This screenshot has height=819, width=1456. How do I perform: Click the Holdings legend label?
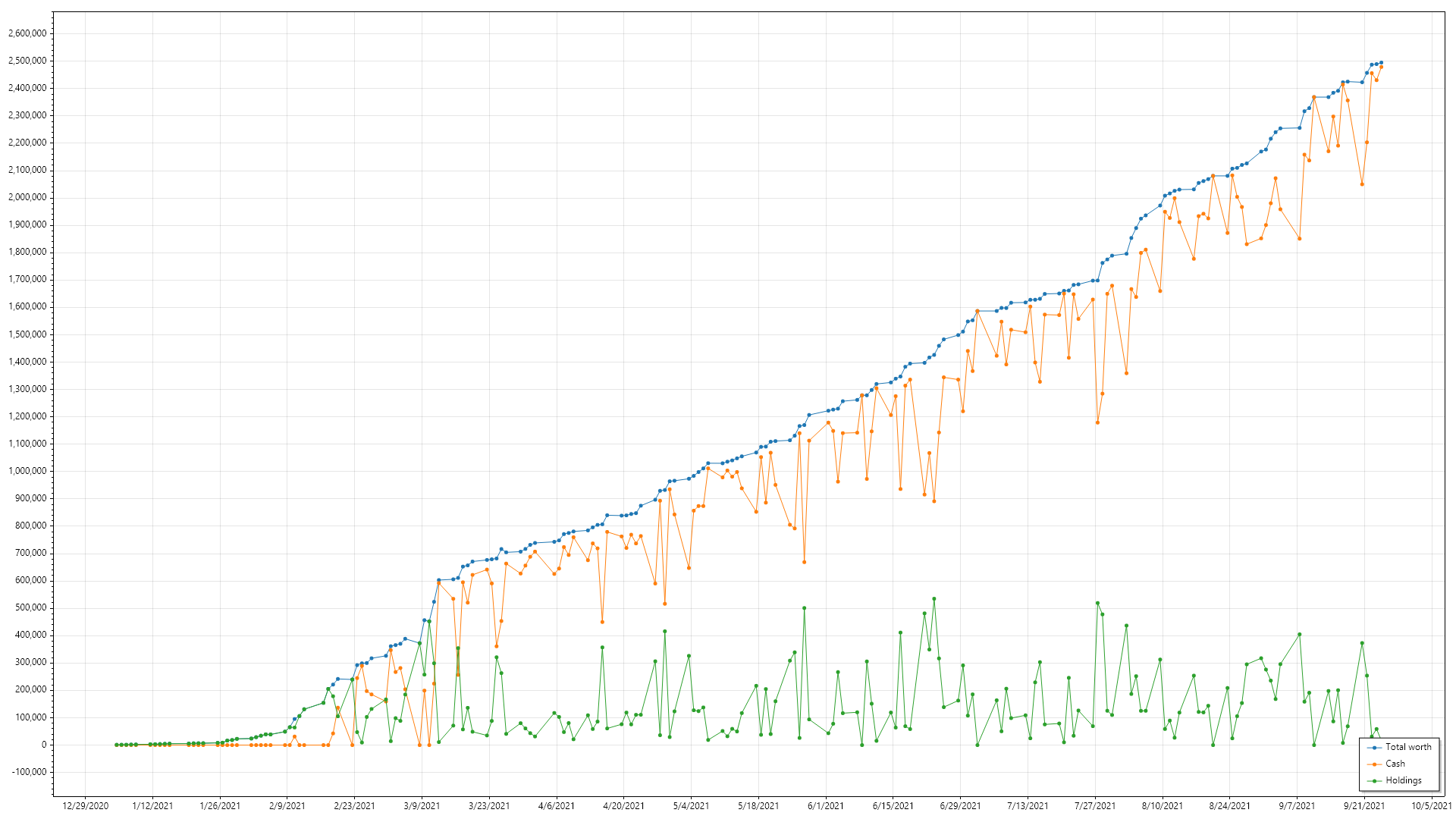pyautogui.click(x=1404, y=780)
